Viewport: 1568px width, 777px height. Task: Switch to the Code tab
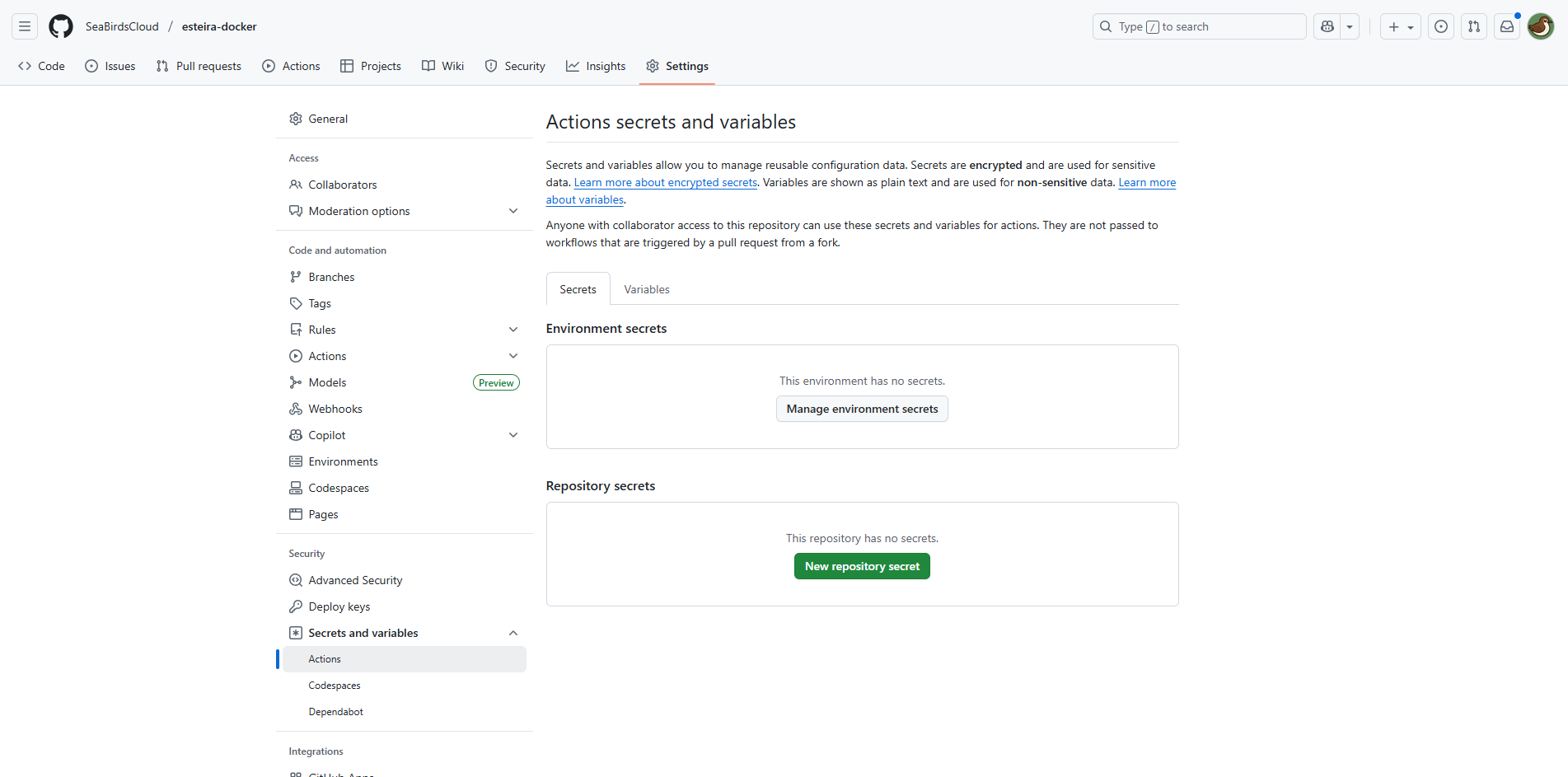pyautogui.click(x=41, y=66)
